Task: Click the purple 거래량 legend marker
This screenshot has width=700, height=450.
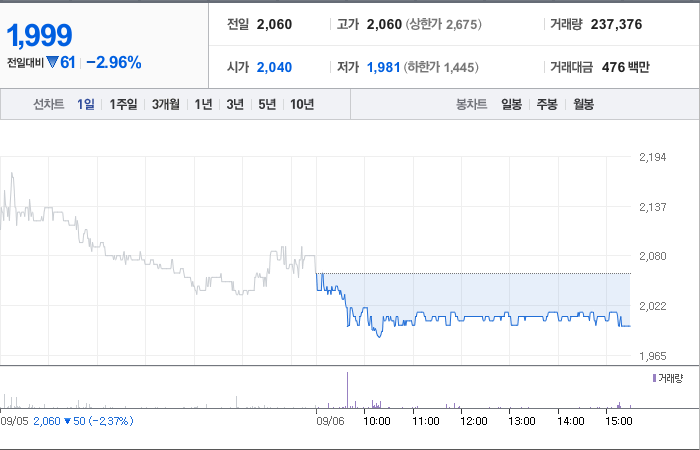Action: (x=654, y=379)
